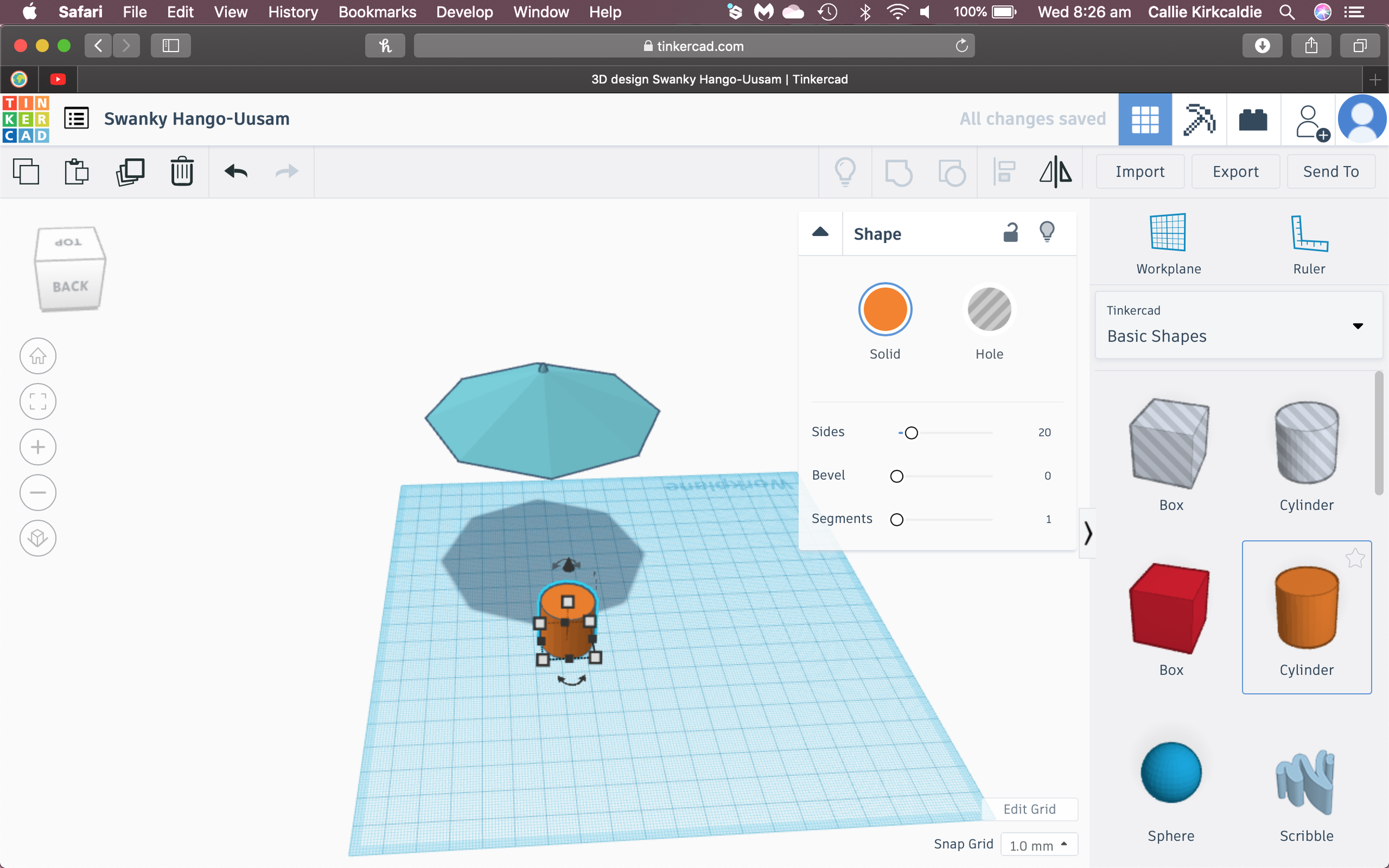This screenshot has width=1389, height=868.
Task: Click the Undo arrow icon
Action: 236,171
